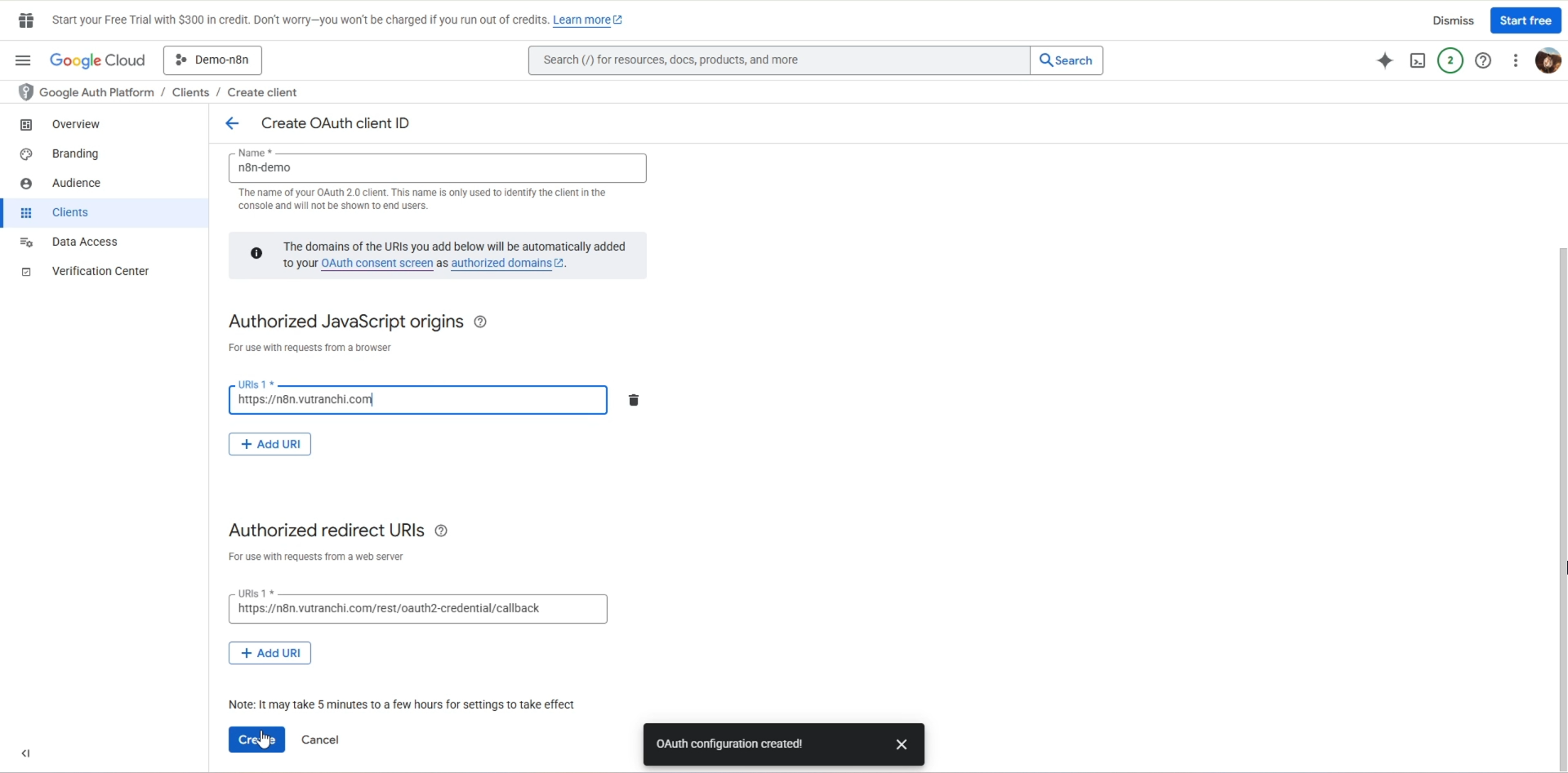The width and height of the screenshot is (1568, 773).
Task: Click the Verification Center checkbox icon
Action: point(26,272)
